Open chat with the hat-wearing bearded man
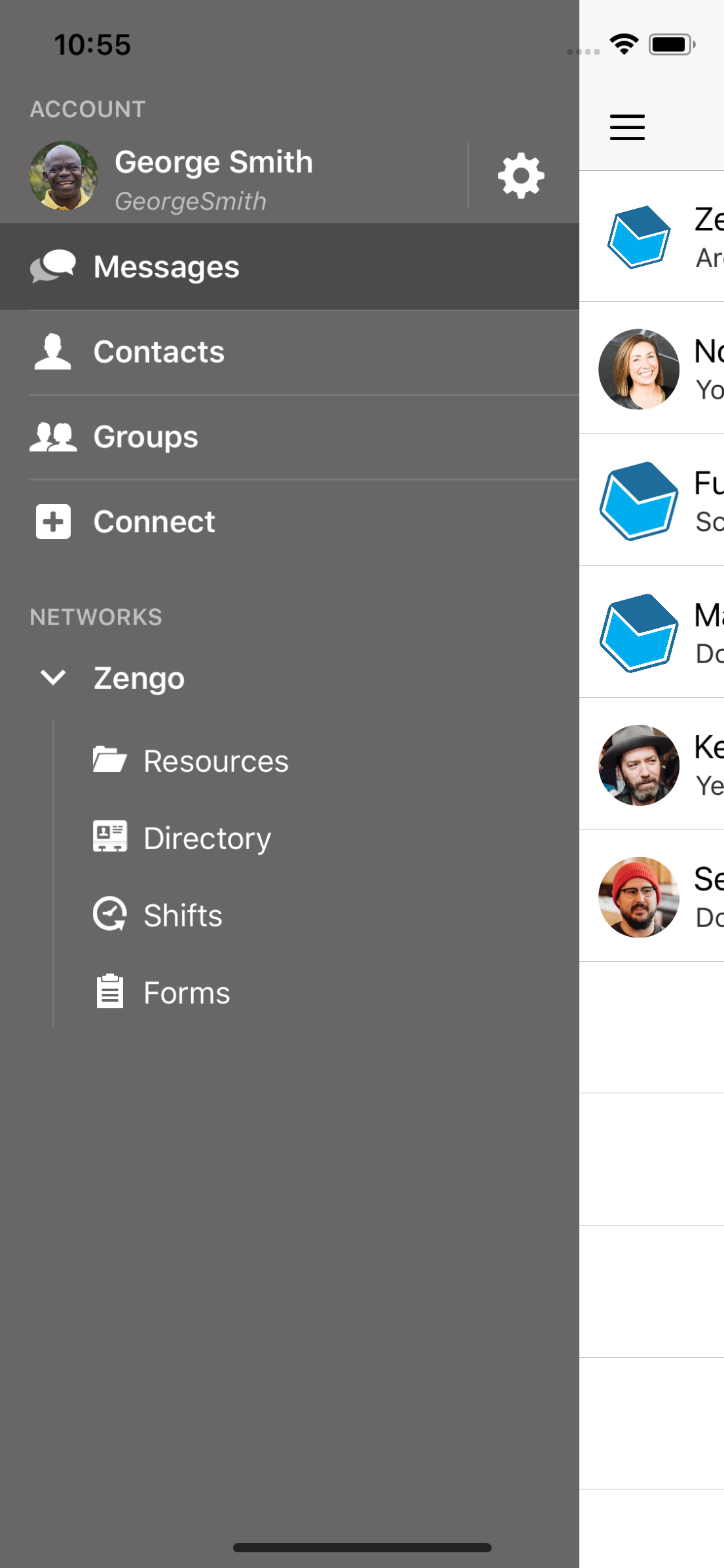Viewport: 724px width, 1568px height. point(639,765)
